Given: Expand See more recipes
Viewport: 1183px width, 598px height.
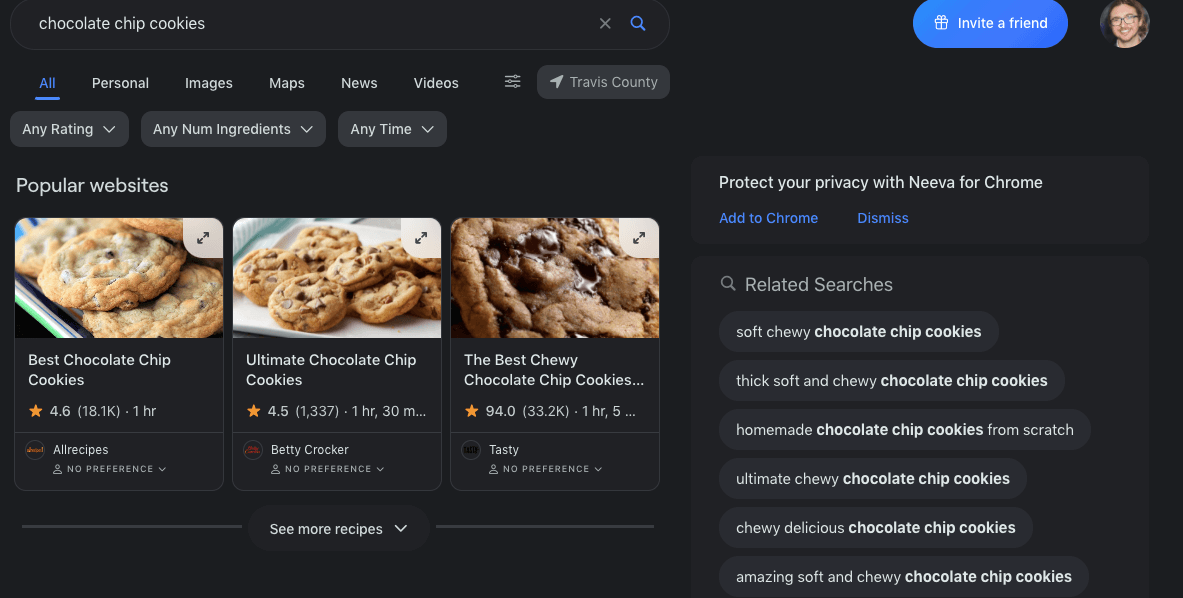Looking at the screenshot, I should click(x=338, y=528).
